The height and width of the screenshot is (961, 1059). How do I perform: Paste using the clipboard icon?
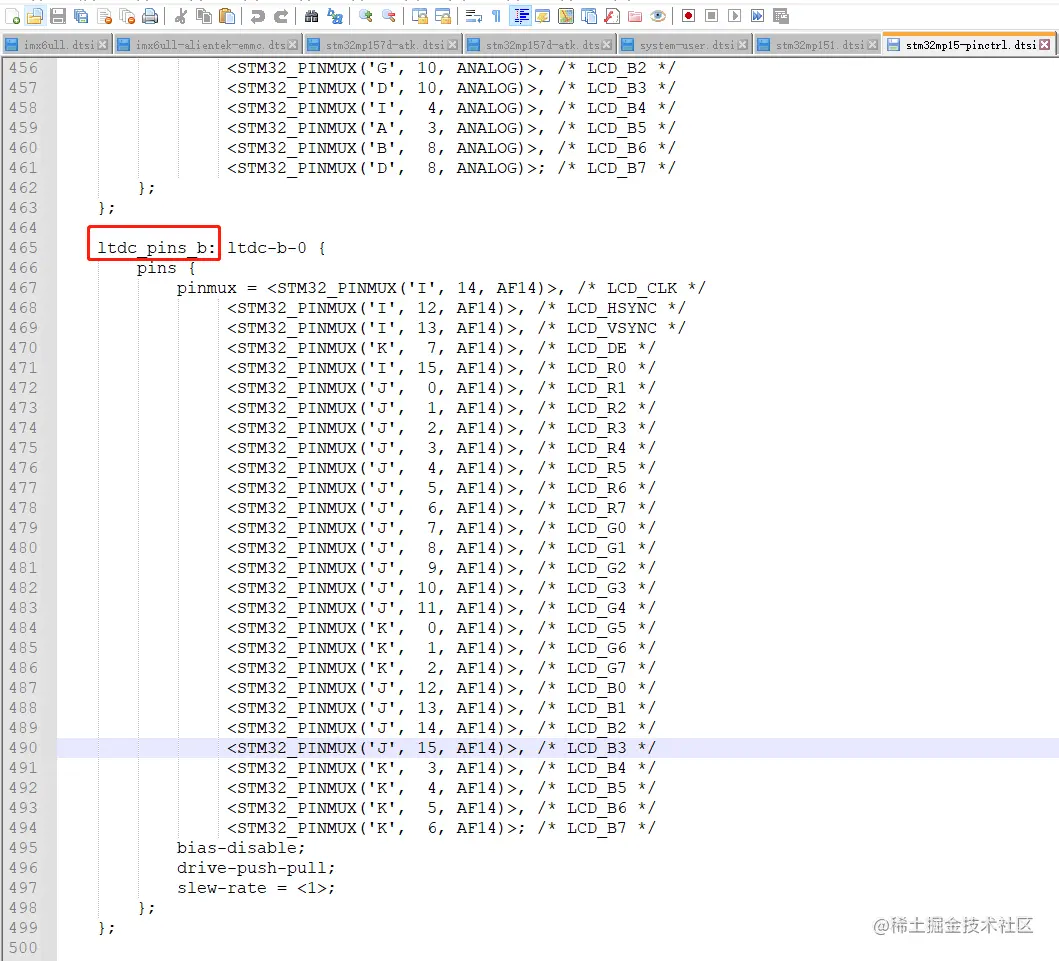(x=227, y=16)
